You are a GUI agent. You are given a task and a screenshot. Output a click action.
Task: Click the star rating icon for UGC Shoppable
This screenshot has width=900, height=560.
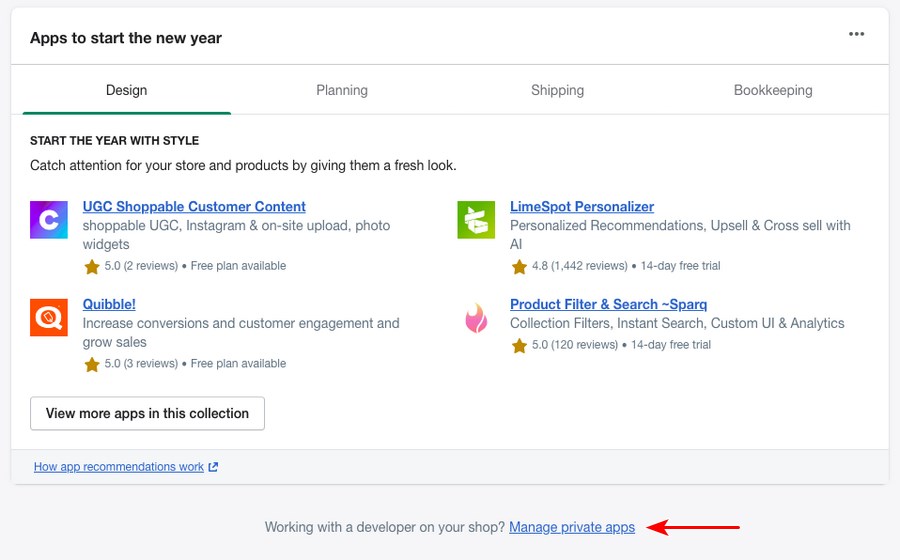92,266
